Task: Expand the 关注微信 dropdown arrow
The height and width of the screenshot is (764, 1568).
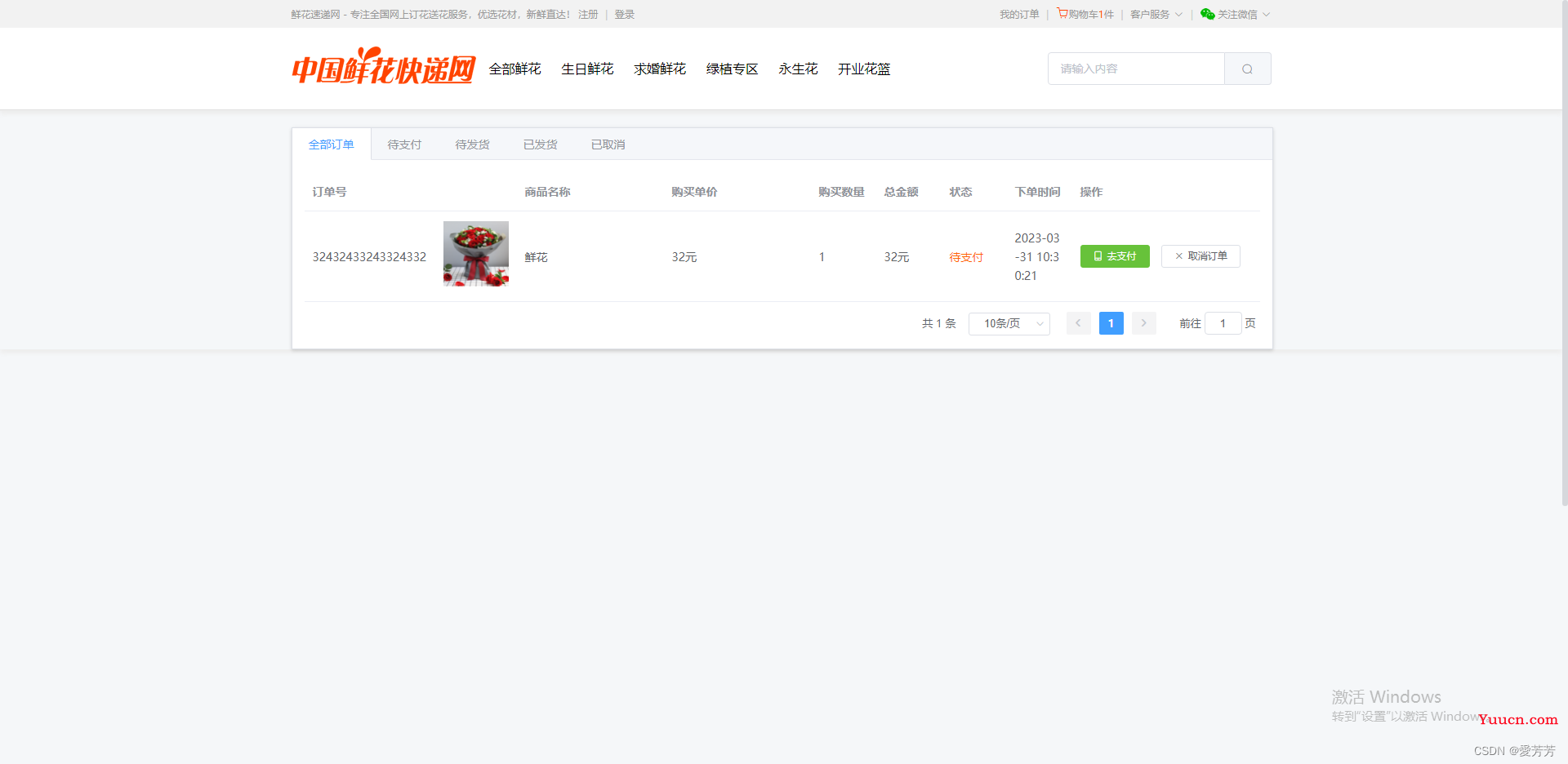Action: point(1266,15)
